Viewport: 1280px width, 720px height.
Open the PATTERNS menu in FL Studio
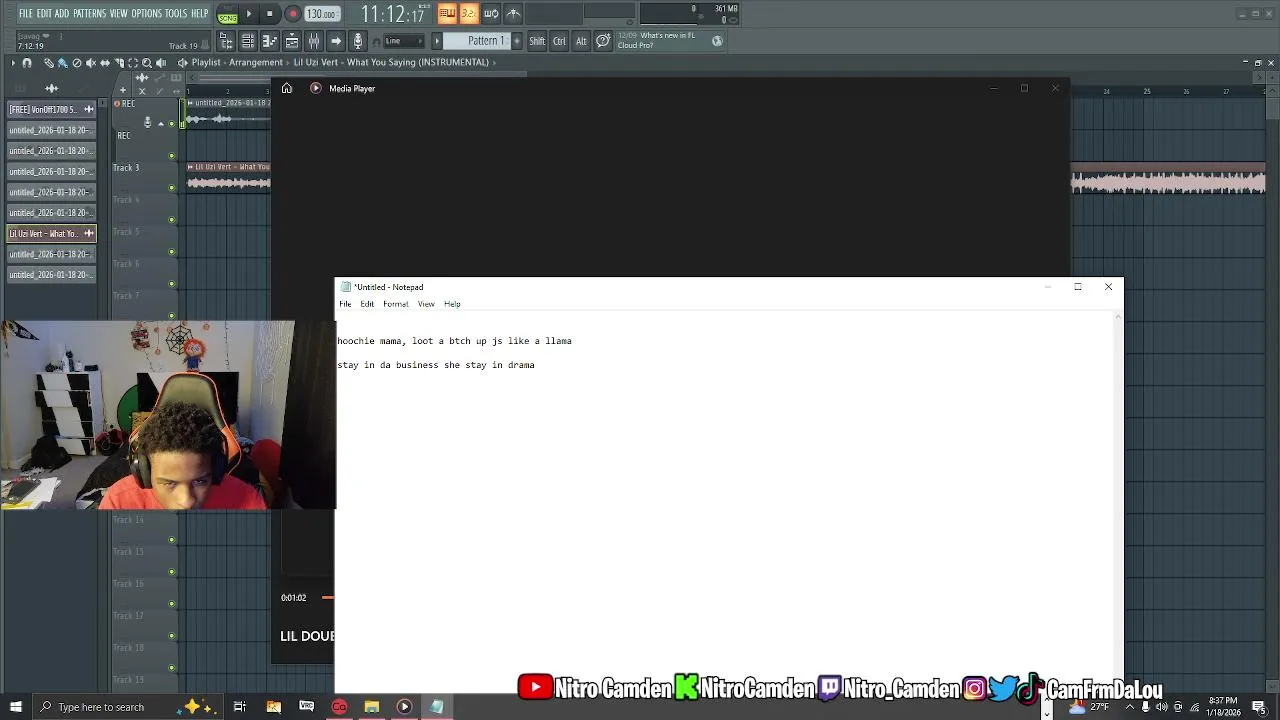[x=89, y=14]
